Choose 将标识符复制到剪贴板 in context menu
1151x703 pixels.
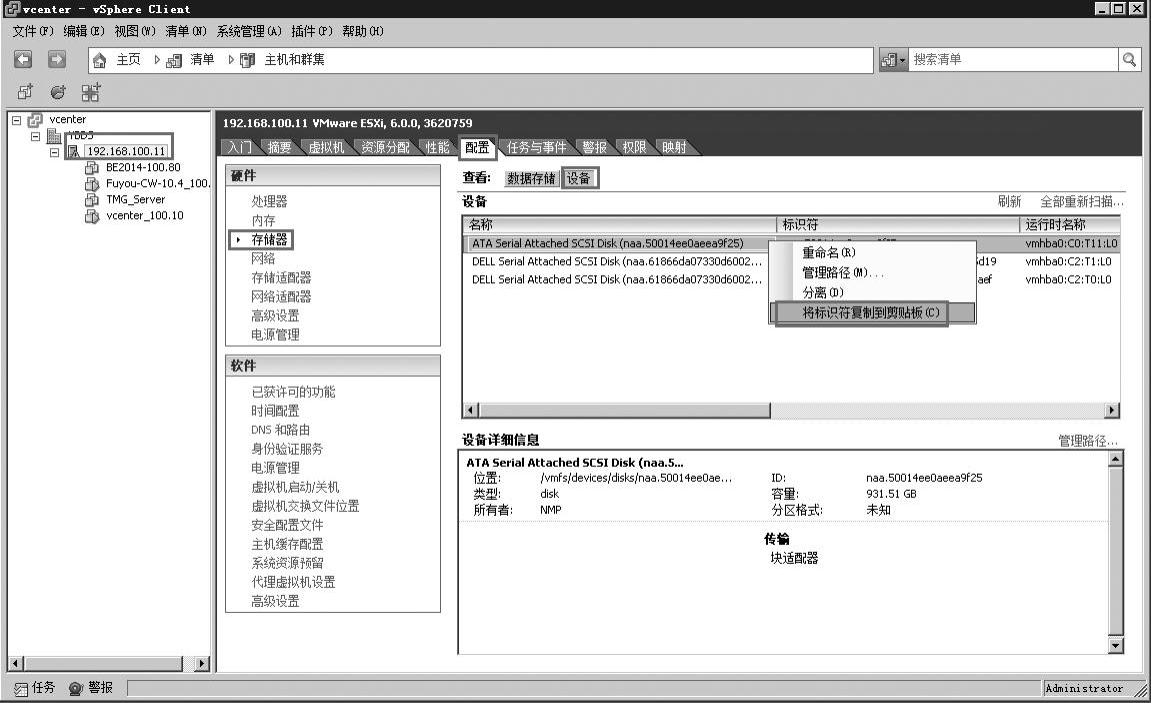pos(871,313)
